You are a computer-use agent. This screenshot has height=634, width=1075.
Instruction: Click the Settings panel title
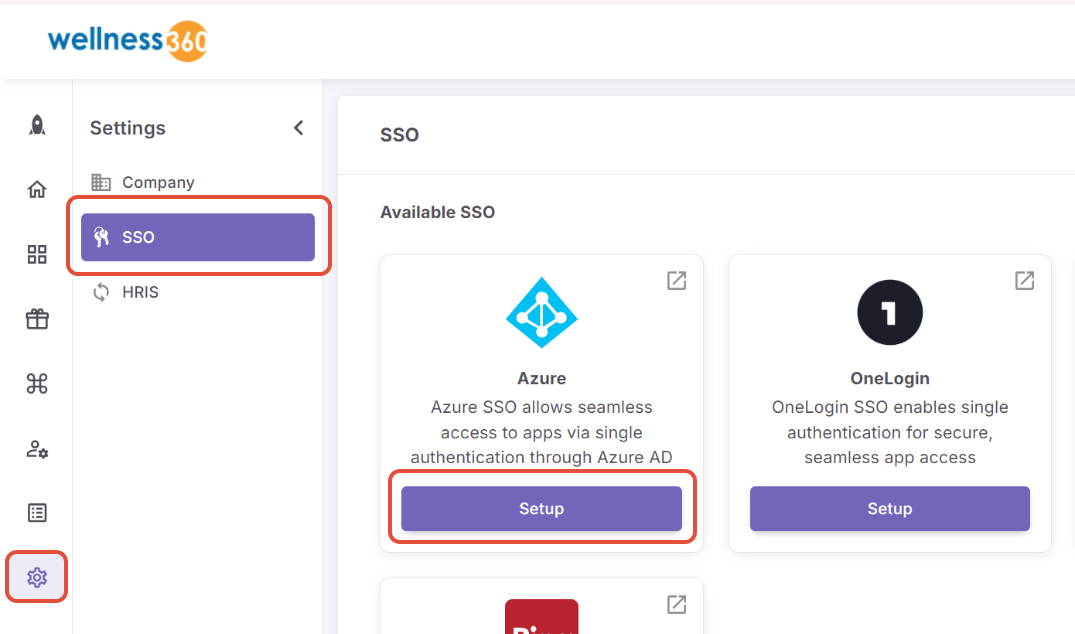(128, 128)
